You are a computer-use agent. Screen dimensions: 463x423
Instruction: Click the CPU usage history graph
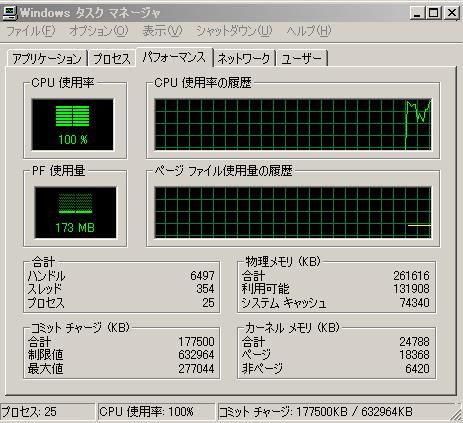coord(293,124)
